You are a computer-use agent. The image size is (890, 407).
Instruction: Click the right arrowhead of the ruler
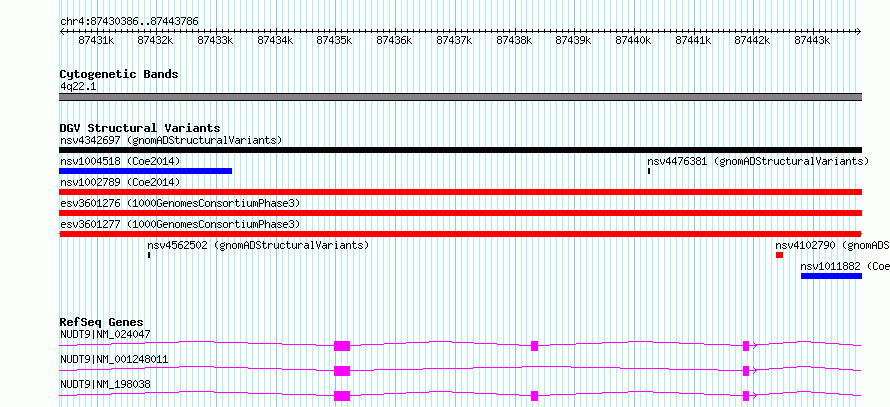click(859, 31)
